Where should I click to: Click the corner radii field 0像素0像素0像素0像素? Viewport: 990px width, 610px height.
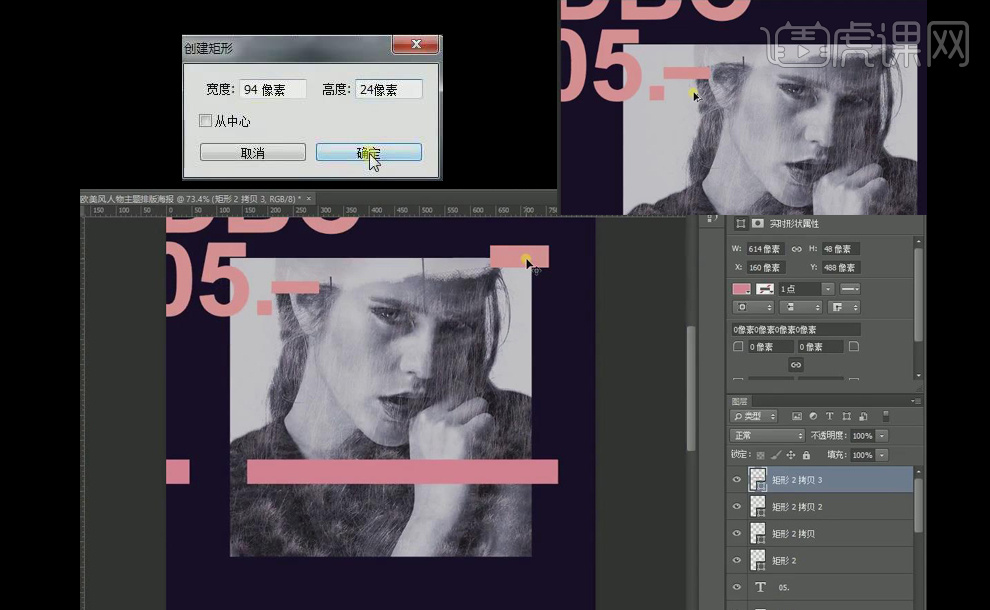pyautogui.click(x=796, y=330)
